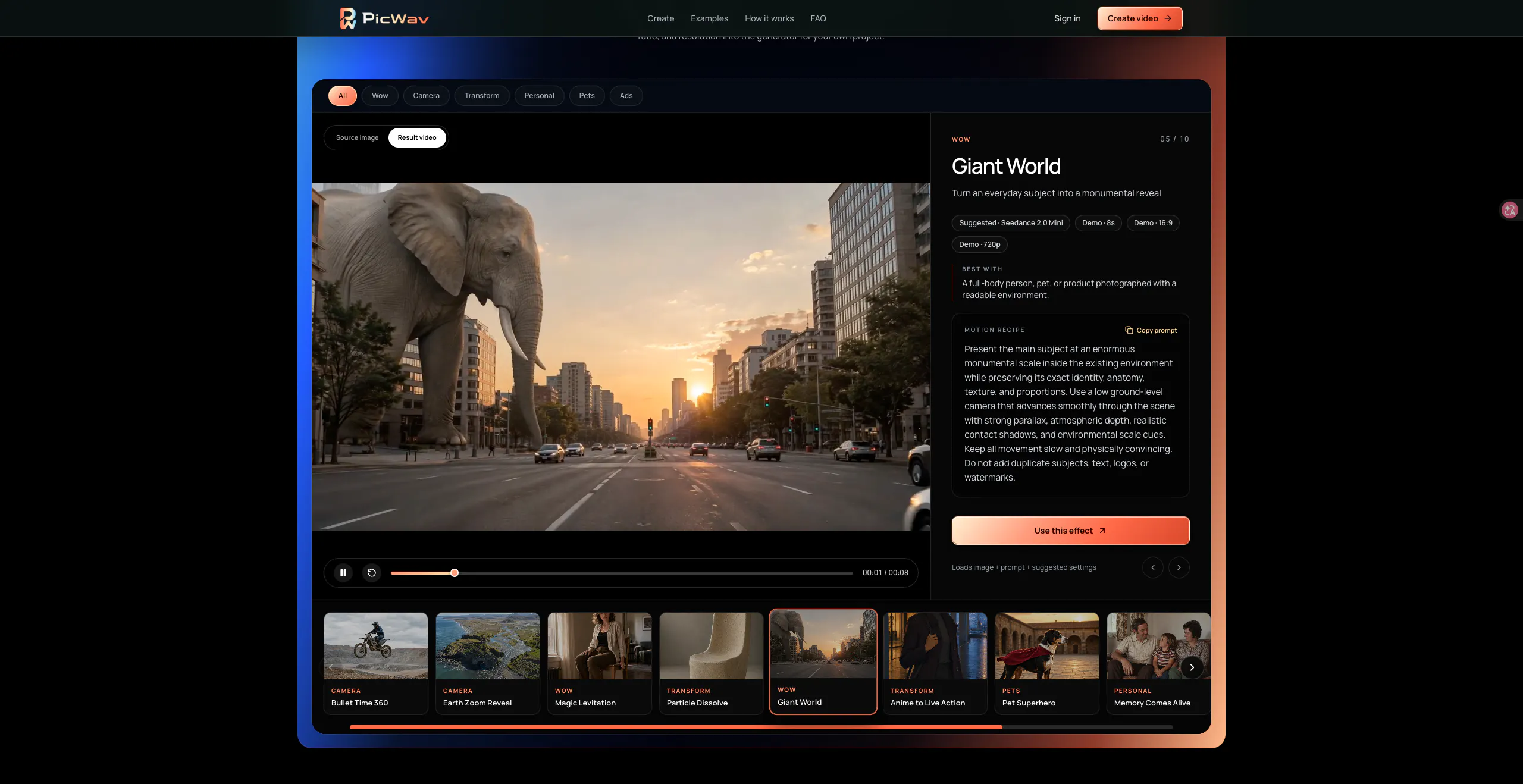Click the Giant World heading
The image size is (1523, 784).
(1006, 167)
